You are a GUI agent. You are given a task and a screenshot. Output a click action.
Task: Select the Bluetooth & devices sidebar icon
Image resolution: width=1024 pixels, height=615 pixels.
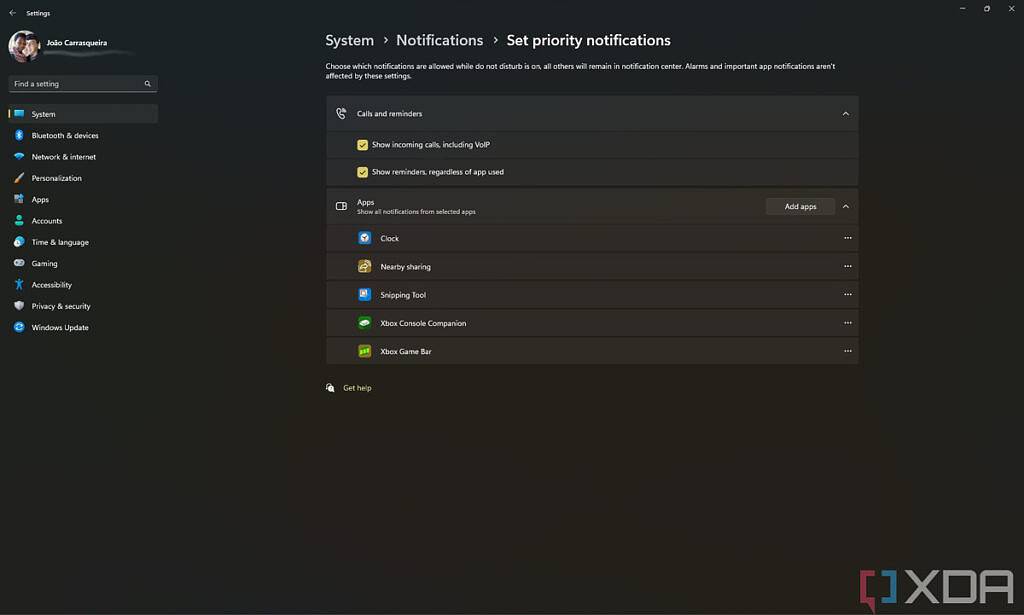18,135
